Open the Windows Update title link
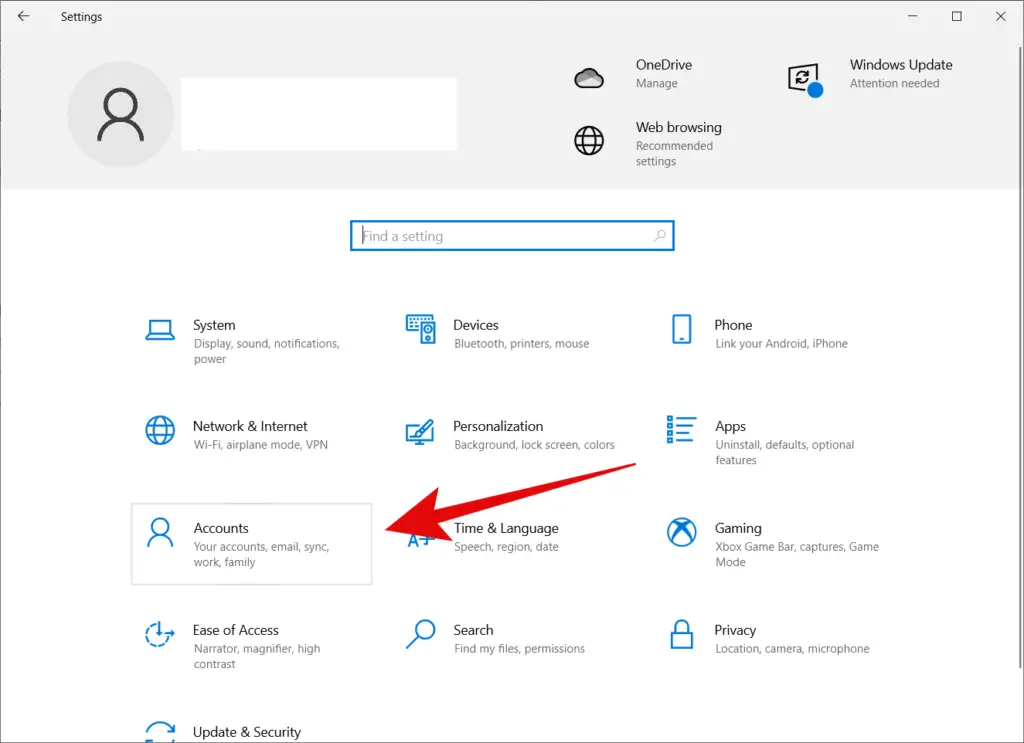 pos(901,65)
